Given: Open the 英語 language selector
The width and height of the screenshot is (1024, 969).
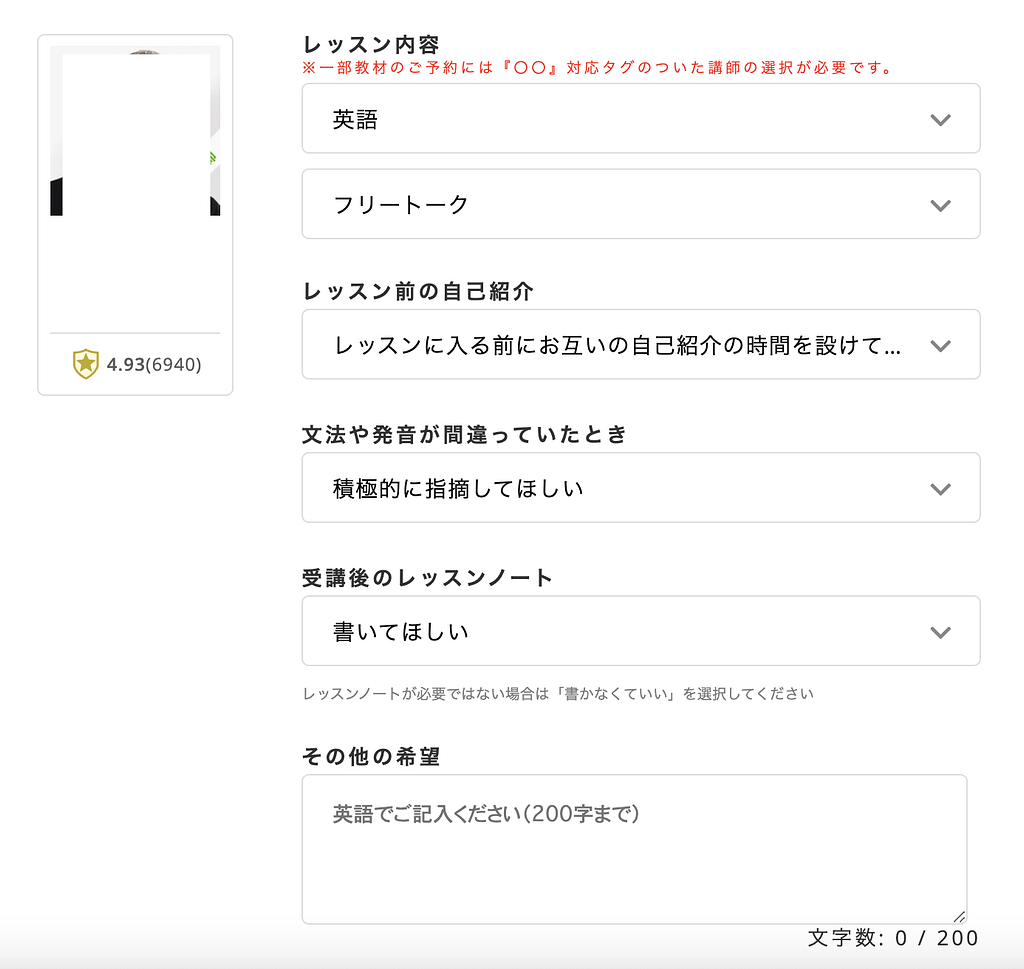Looking at the screenshot, I should tap(640, 118).
